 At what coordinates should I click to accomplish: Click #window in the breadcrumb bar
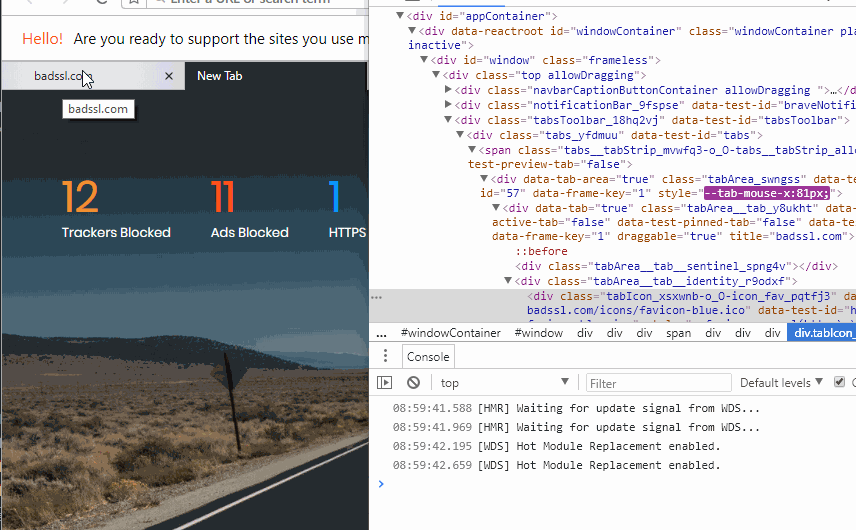point(539,332)
